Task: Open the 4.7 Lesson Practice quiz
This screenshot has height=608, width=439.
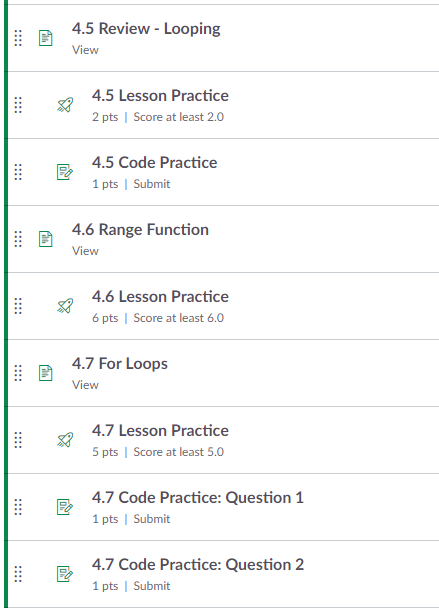Action: 160,431
